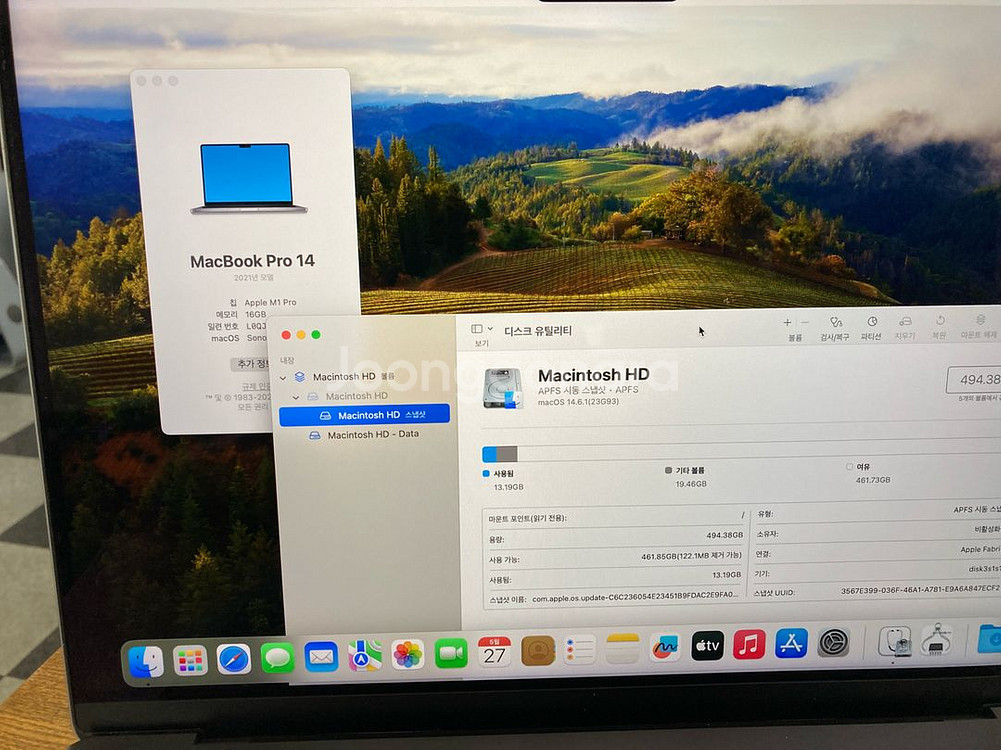Launch Safari from the Dock
The image size is (1001, 750).
tap(234, 659)
